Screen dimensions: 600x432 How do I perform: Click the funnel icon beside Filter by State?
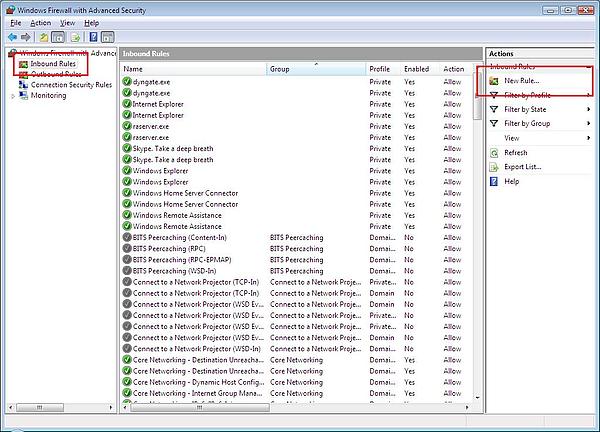(494, 109)
